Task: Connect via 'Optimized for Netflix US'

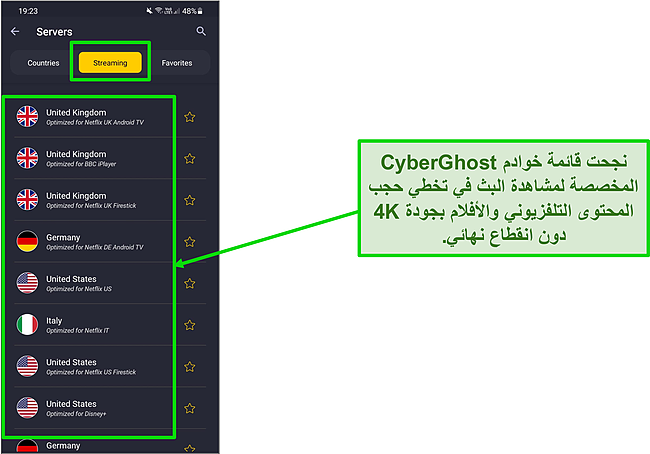Action: (79, 289)
